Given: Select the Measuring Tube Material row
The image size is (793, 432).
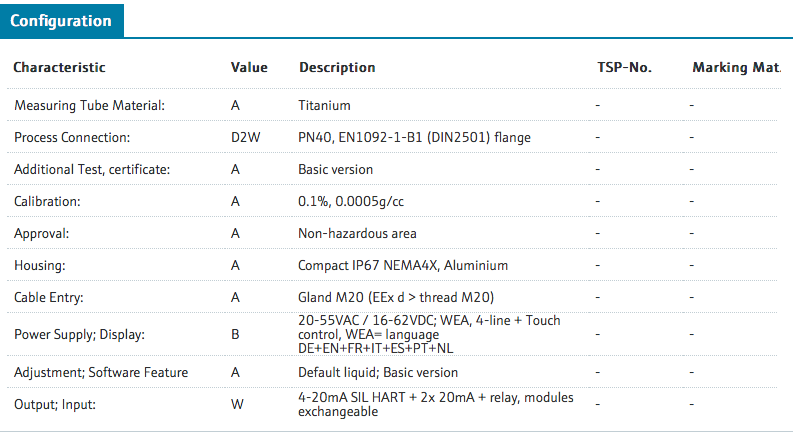Looking at the screenshot, I should [392, 105].
